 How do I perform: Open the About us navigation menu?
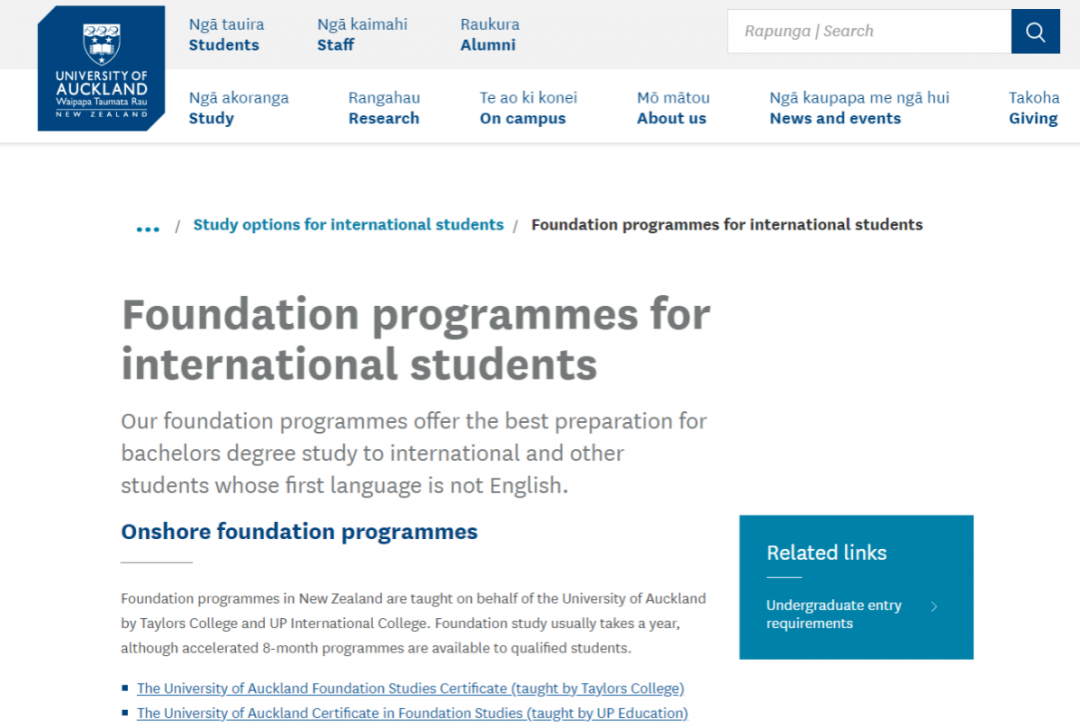click(x=673, y=108)
